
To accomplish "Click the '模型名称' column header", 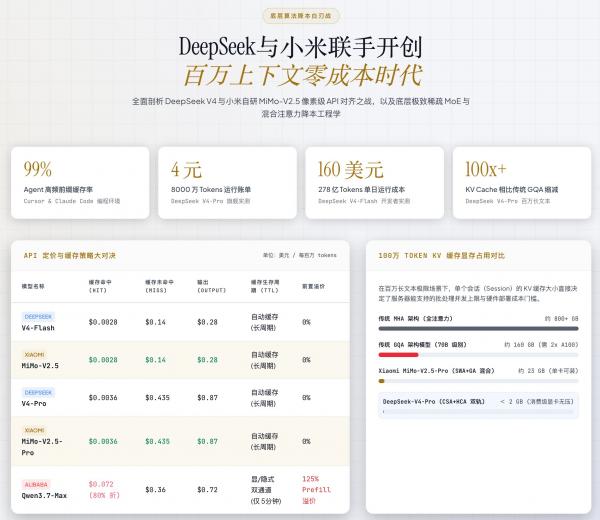I will (x=33, y=286).
